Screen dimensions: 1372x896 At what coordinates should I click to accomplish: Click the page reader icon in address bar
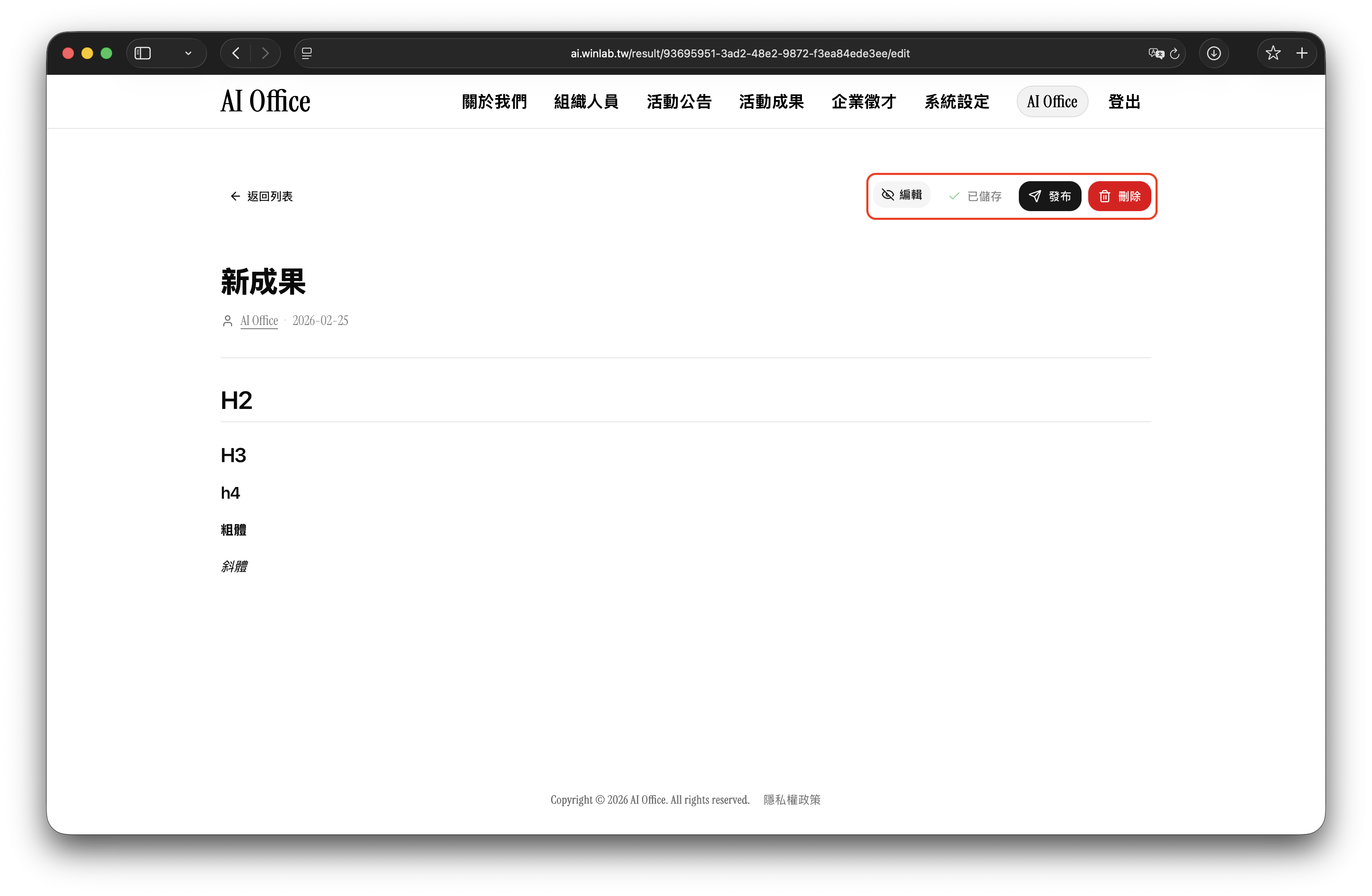pos(307,54)
